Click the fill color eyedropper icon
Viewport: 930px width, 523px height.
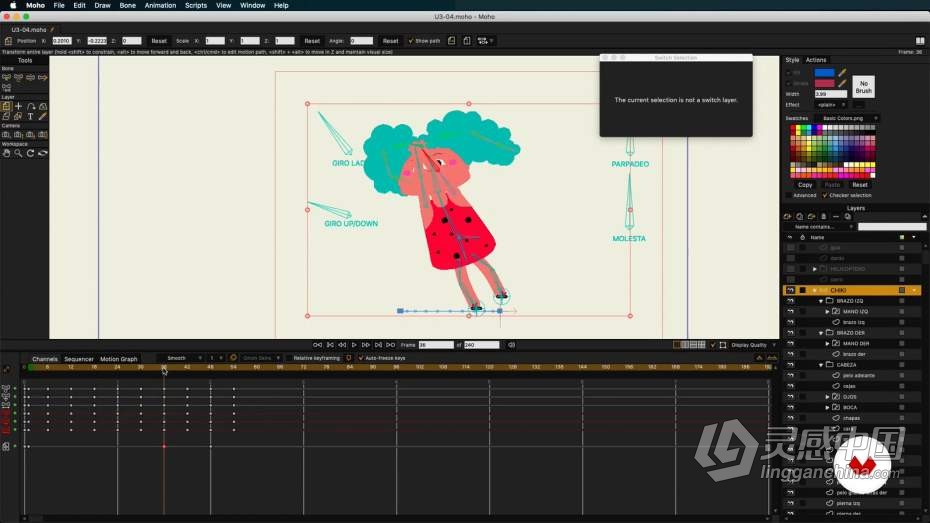pos(842,72)
